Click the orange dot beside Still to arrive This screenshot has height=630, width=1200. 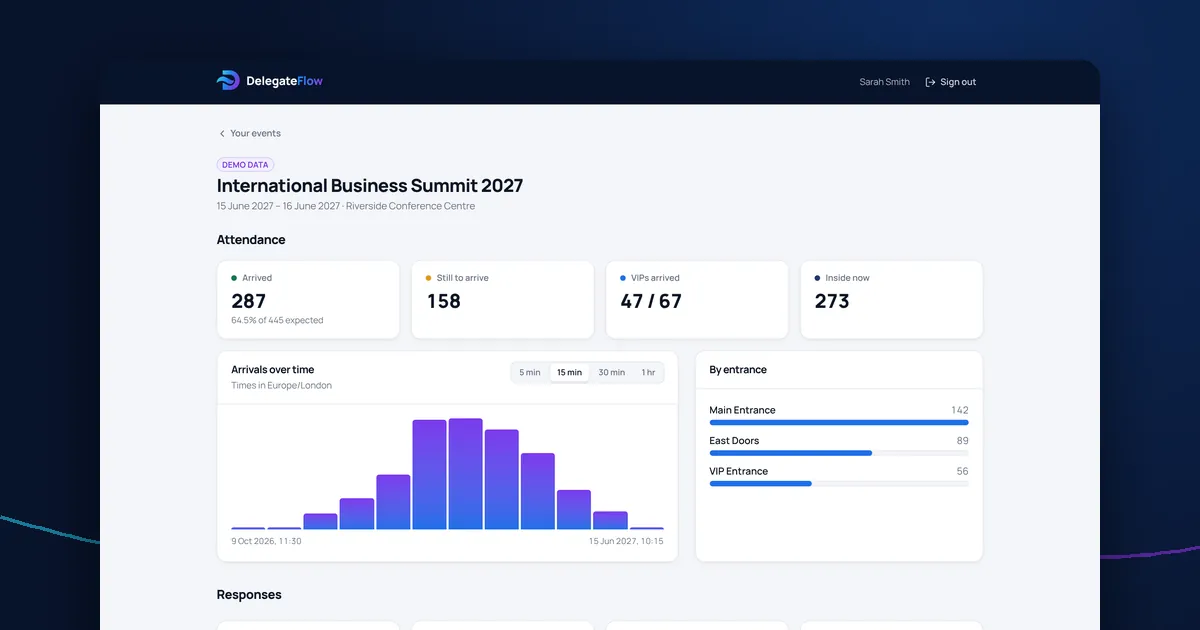click(x=428, y=278)
